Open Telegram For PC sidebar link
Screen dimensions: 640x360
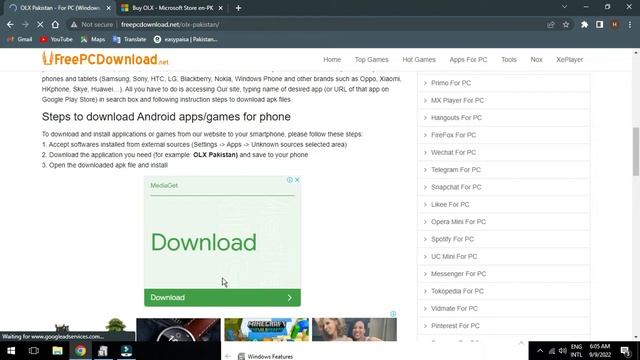(x=456, y=170)
